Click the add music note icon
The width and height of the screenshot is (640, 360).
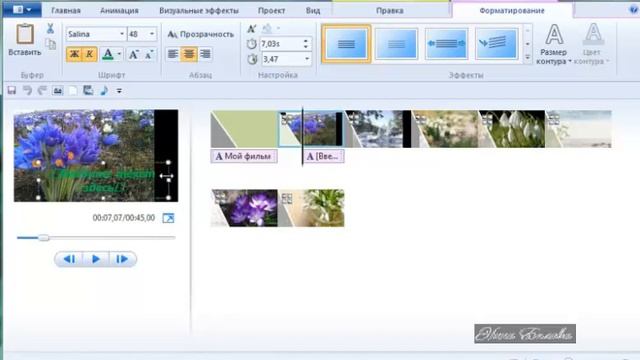[104, 91]
